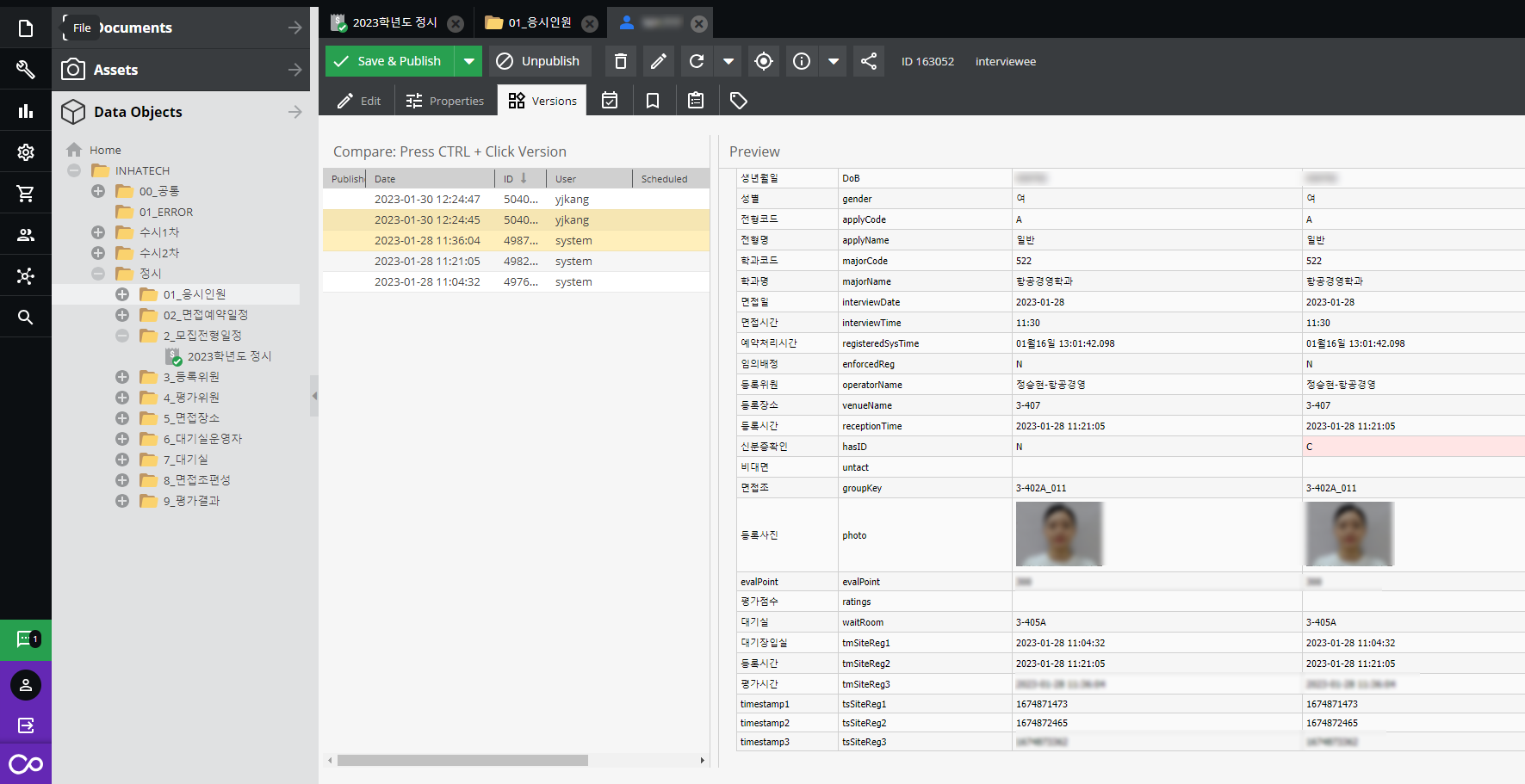This screenshot has height=784, width=1525.
Task: Open dropdown arrow next to info icon
Action: (833, 61)
